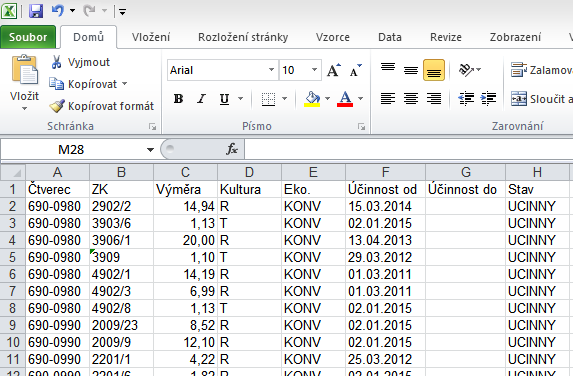Expand the Kopírovat dropdown arrow

point(125,84)
